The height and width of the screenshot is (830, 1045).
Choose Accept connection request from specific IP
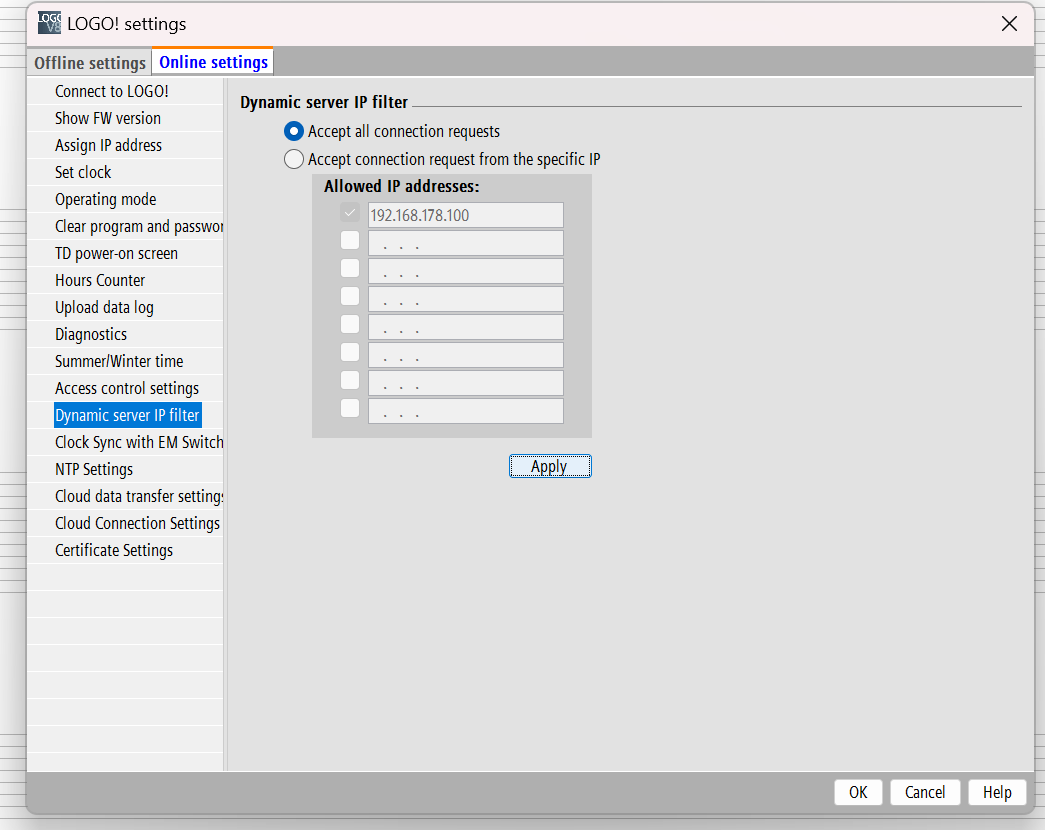[x=294, y=159]
